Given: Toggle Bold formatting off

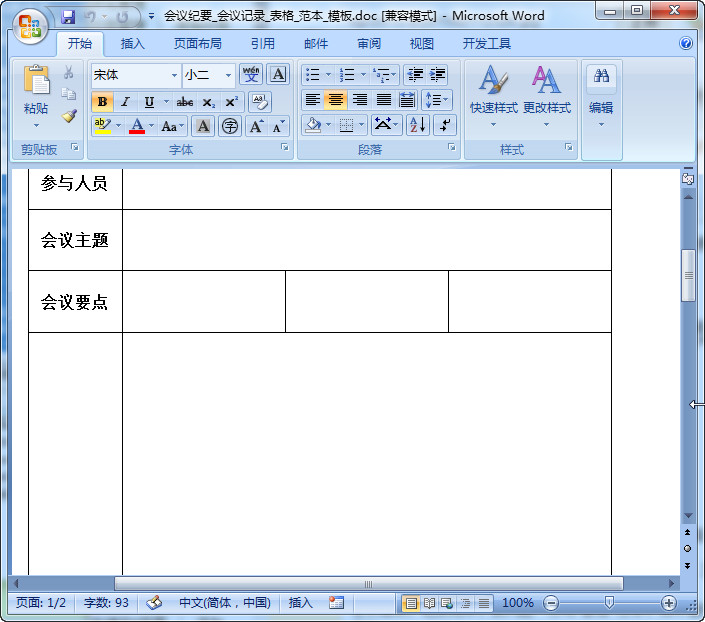Looking at the screenshot, I should pos(102,102).
